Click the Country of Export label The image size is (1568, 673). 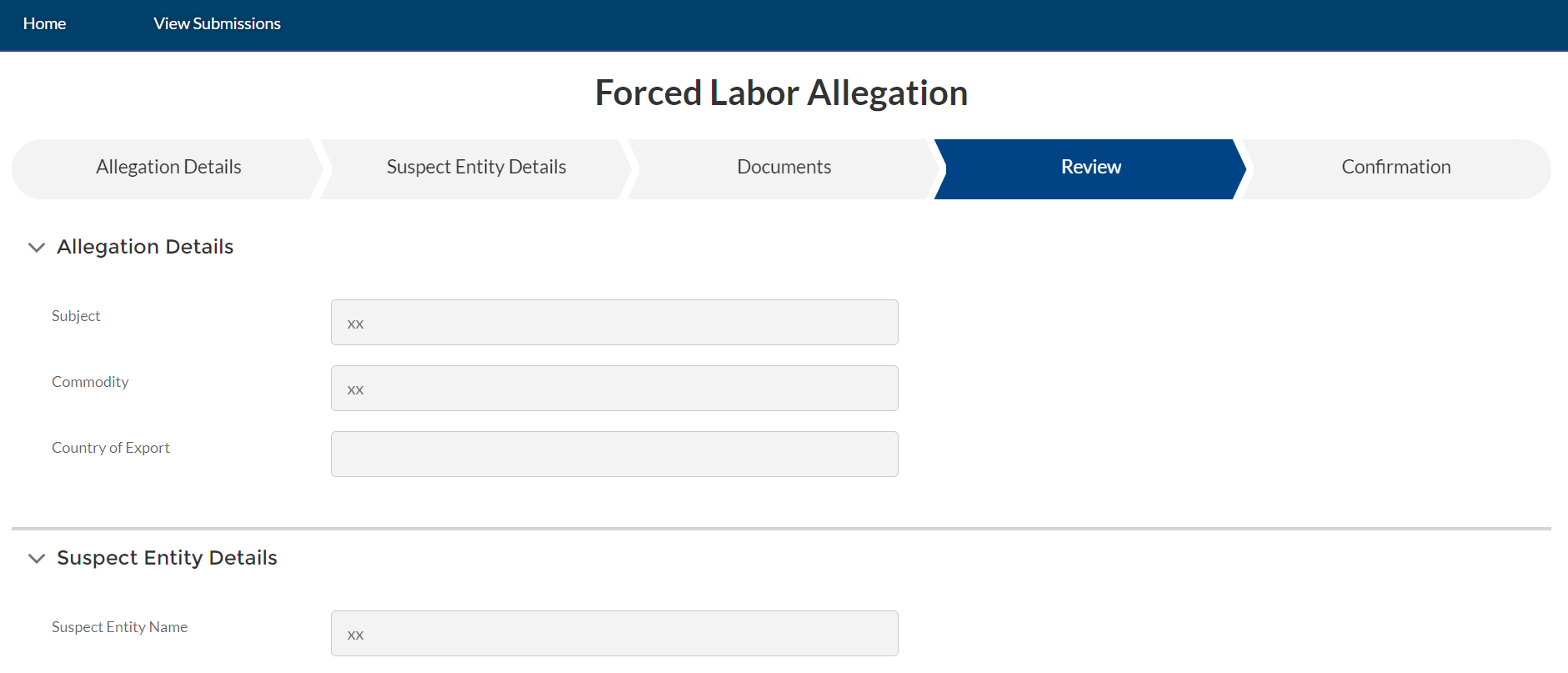pos(111,448)
